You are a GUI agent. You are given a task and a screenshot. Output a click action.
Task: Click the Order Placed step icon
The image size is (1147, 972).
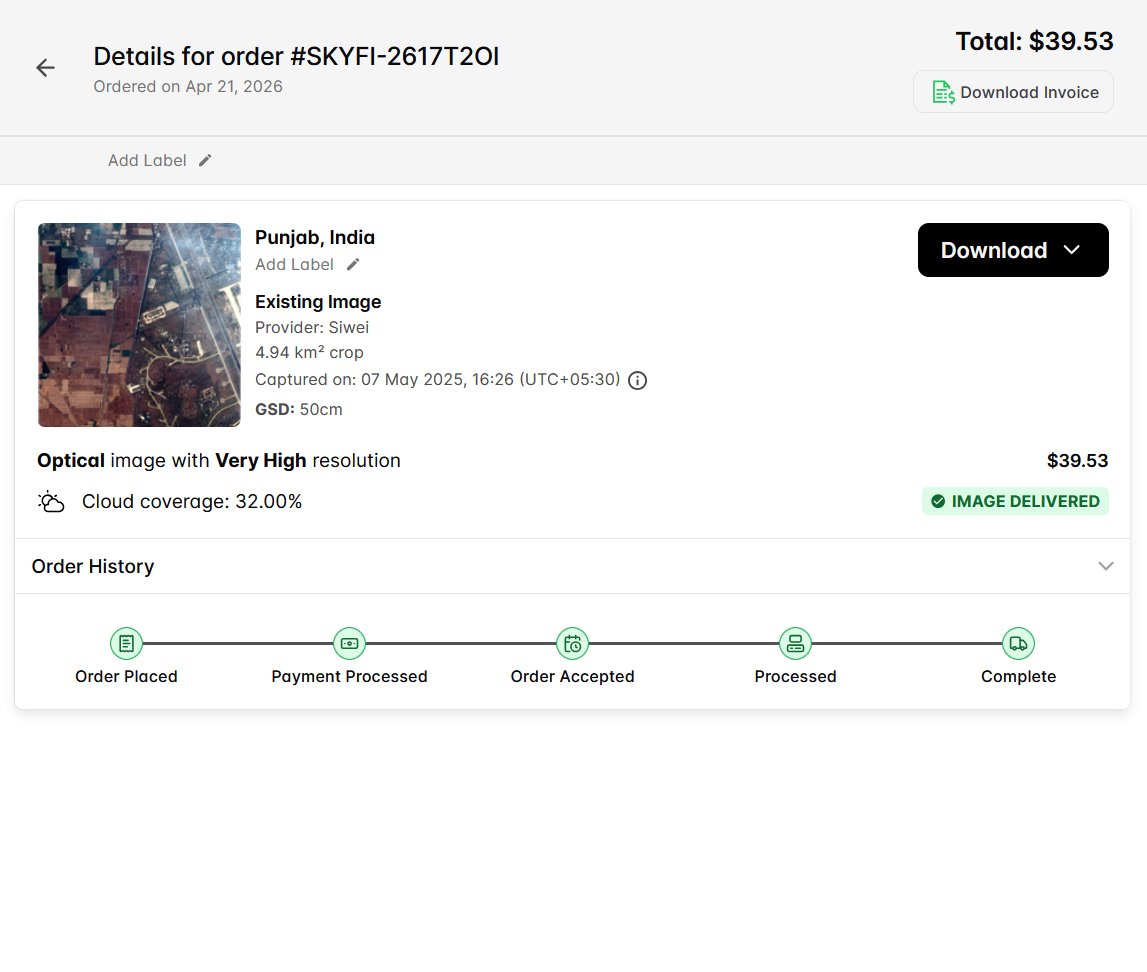point(127,644)
